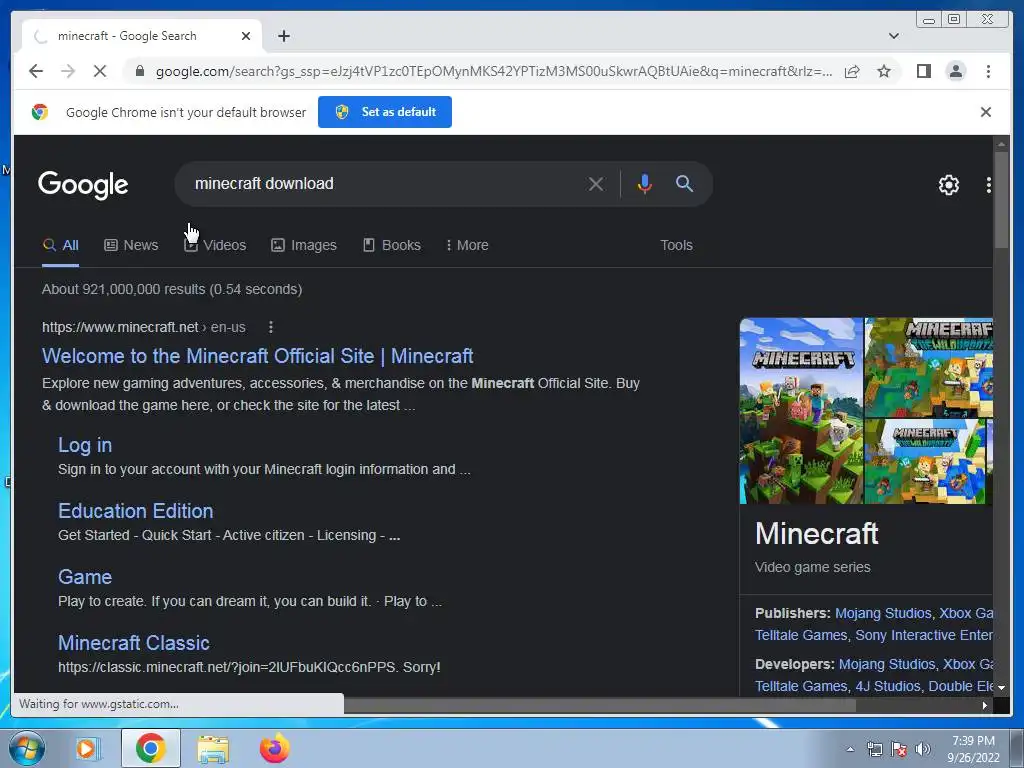The width and height of the screenshot is (1024, 768).
Task: Click the scroll right arrow
Action: (984, 705)
